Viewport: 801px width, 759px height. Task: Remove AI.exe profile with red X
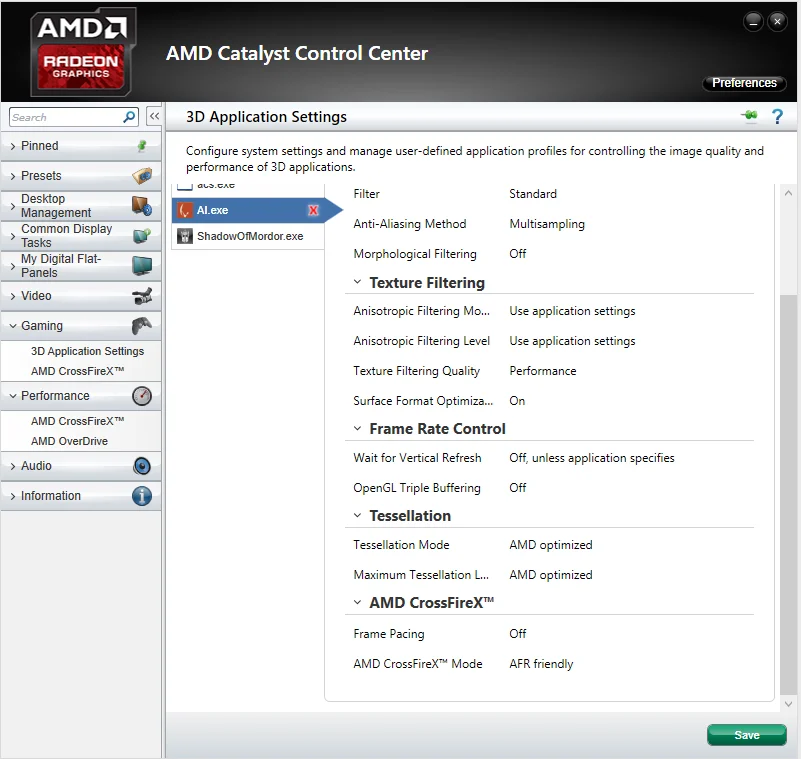313,210
